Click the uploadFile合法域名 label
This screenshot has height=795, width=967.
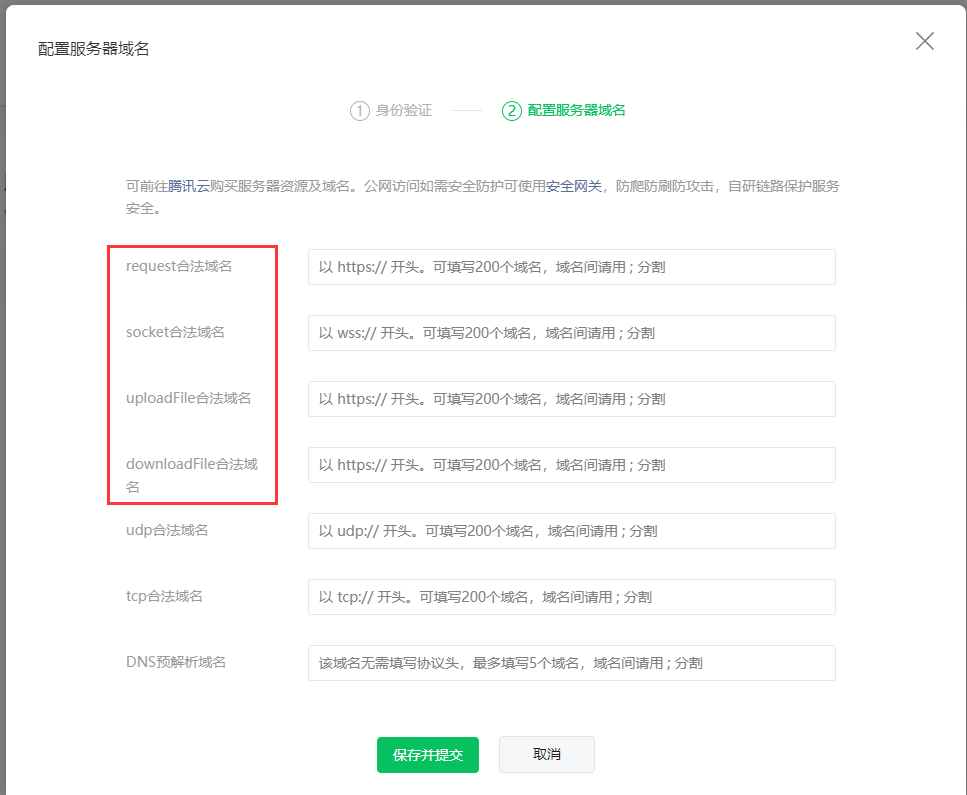point(188,398)
